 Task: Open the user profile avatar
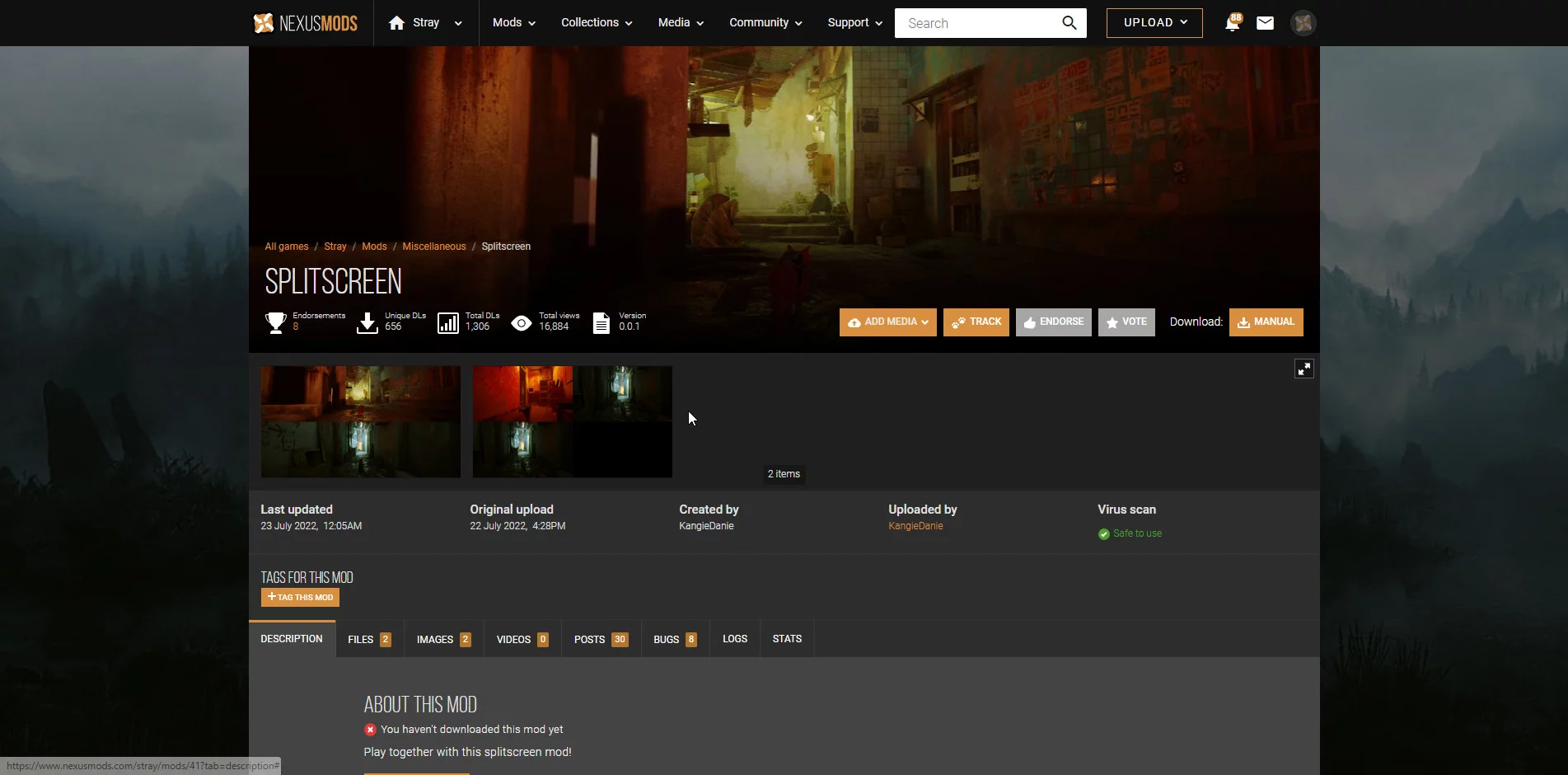pos(1303,23)
